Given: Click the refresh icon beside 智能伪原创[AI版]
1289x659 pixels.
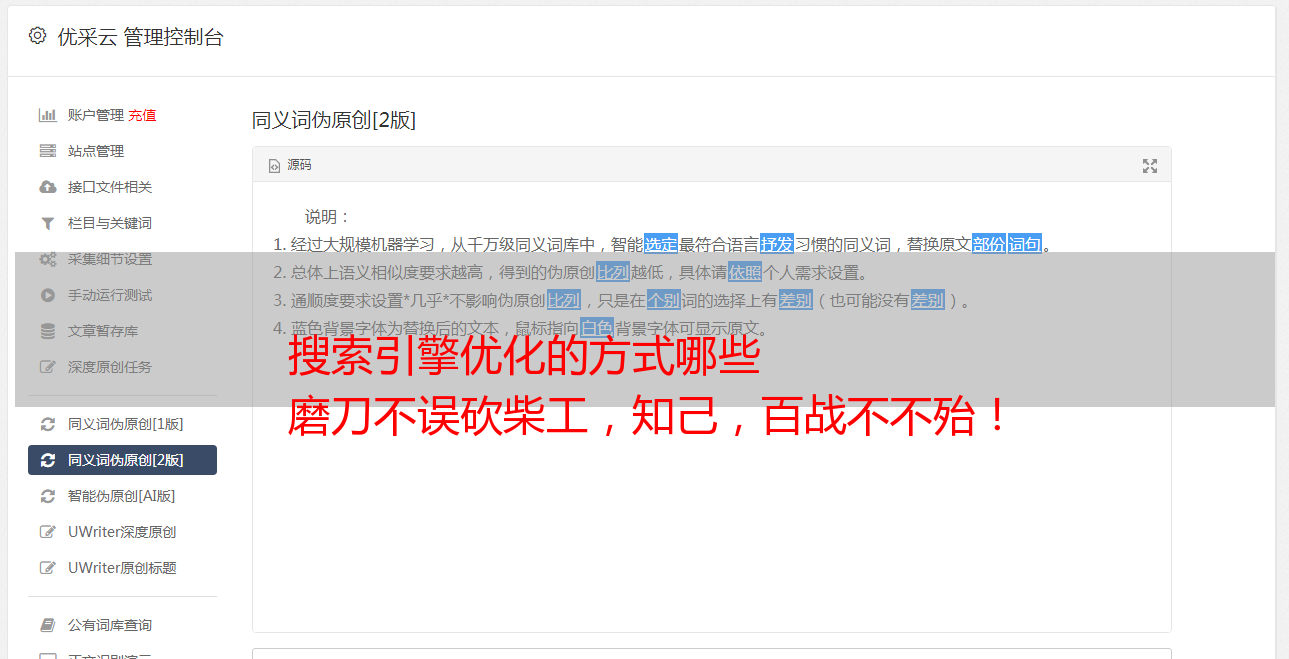Looking at the screenshot, I should pos(47,496).
